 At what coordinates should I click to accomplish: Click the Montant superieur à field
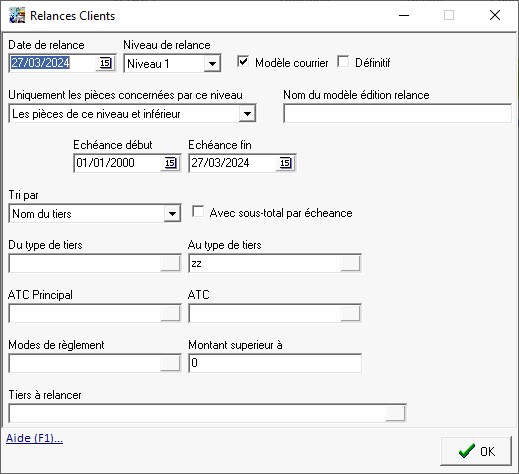coord(275,363)
